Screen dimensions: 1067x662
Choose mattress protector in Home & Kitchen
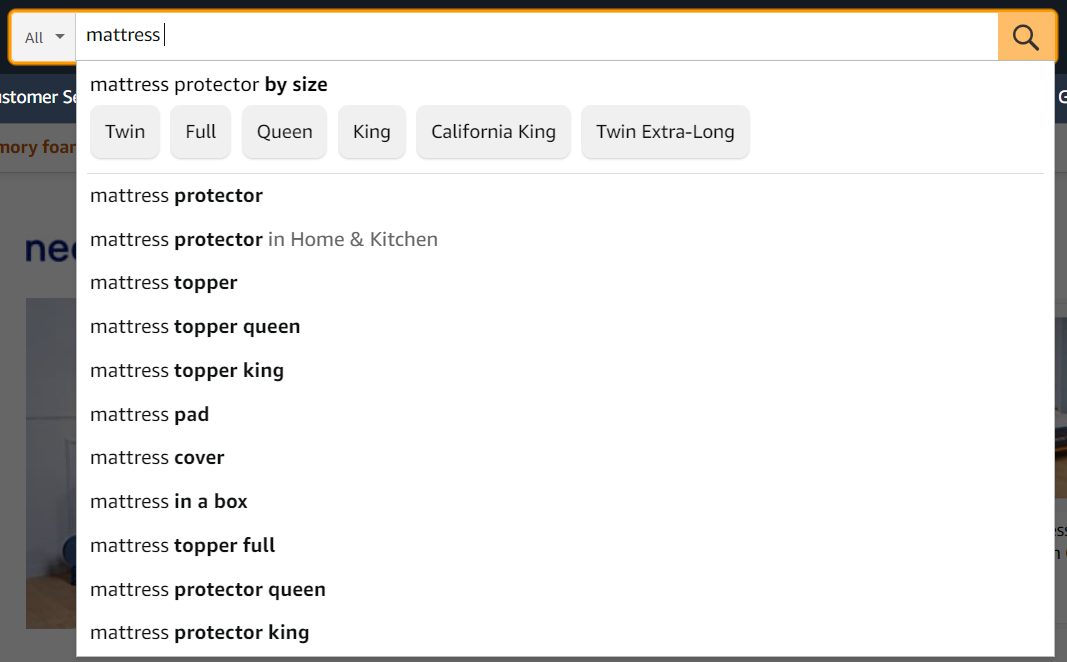coord(264,240)
